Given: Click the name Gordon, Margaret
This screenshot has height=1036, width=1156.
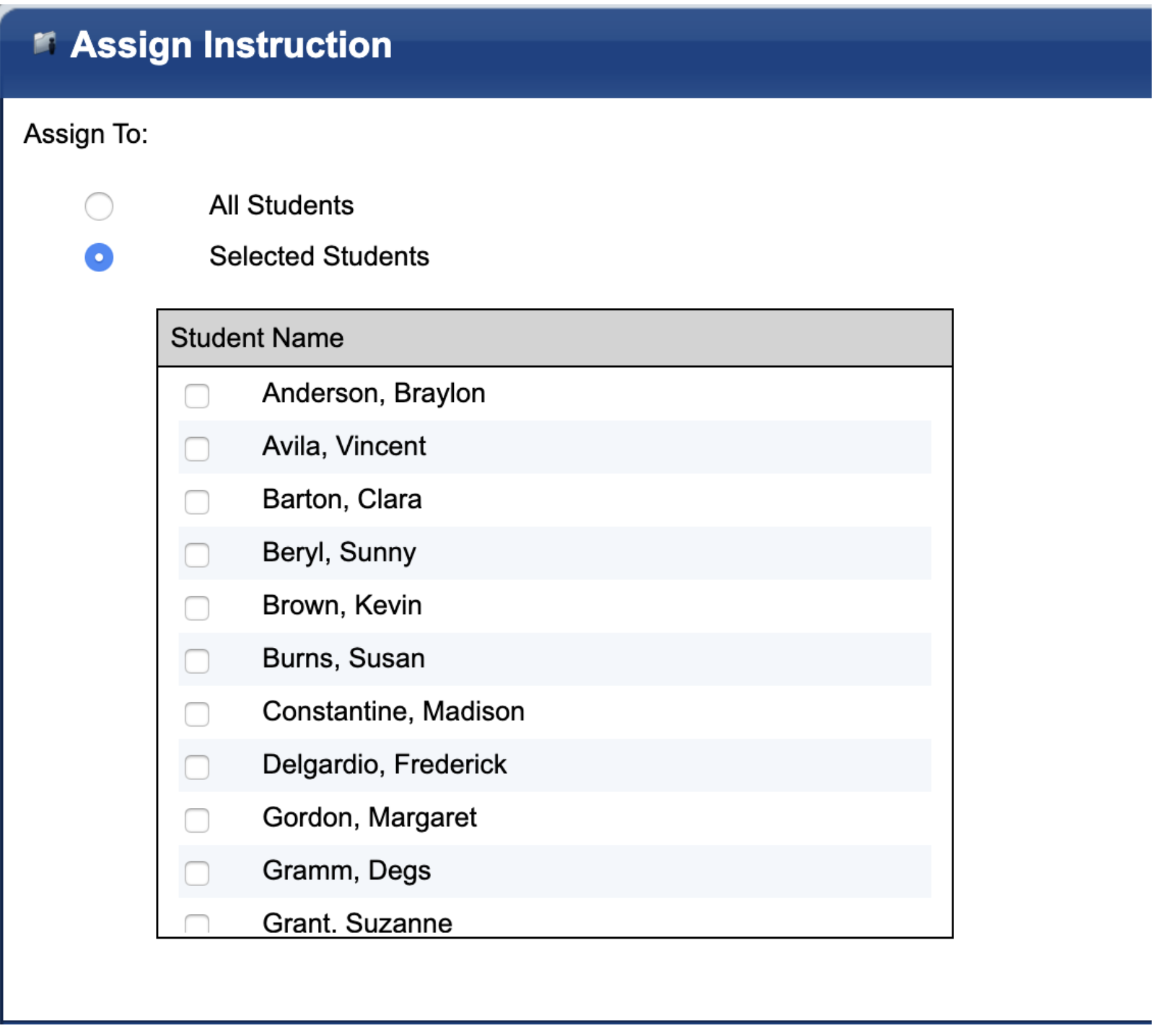Looking at the screenshot, I should point(369,818).
